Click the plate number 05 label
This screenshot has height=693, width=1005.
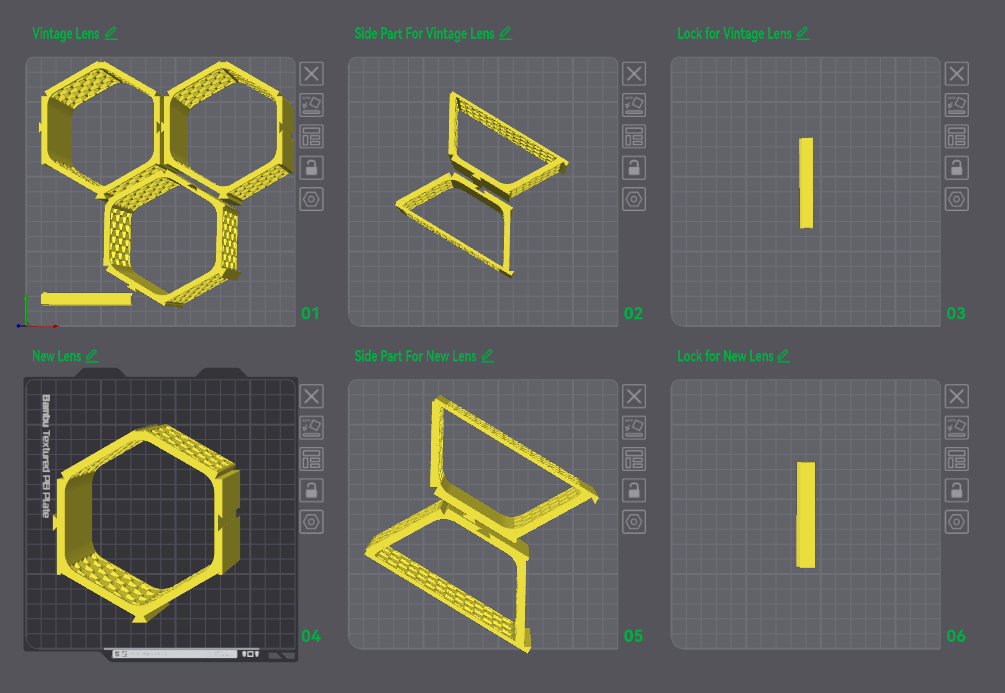point(633,636)
